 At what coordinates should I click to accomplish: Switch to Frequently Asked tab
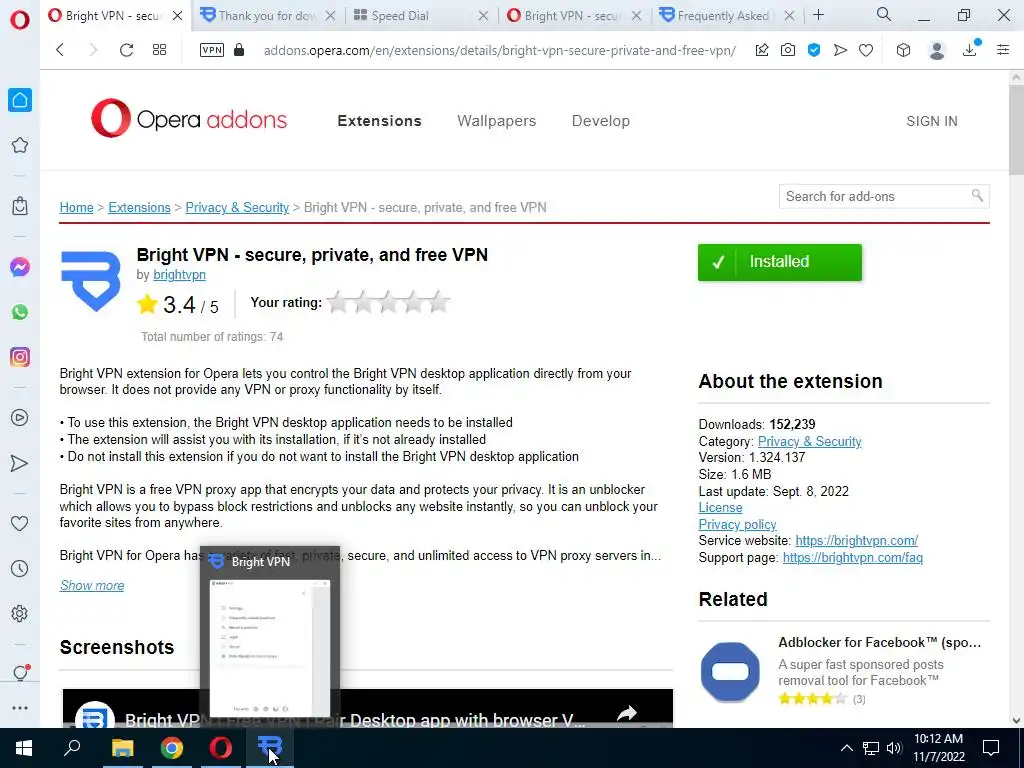tap(722, 16)
